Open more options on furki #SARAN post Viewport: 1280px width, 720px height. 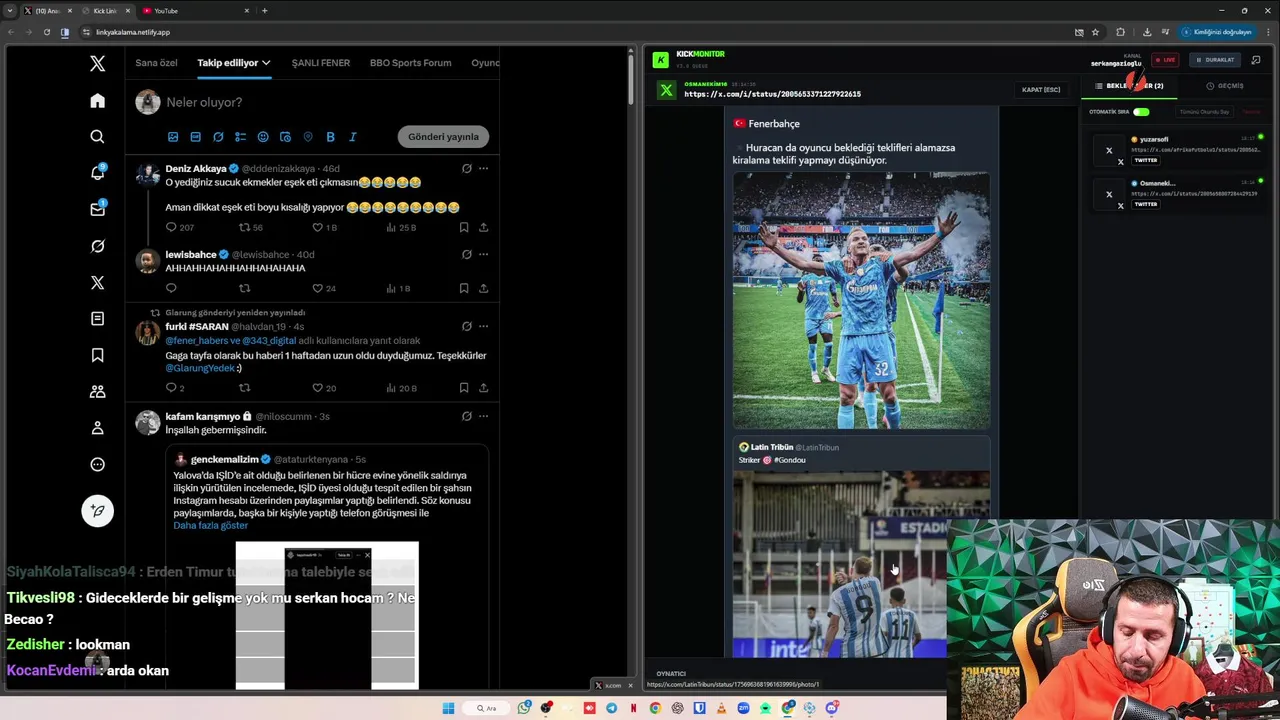[483, 326]
